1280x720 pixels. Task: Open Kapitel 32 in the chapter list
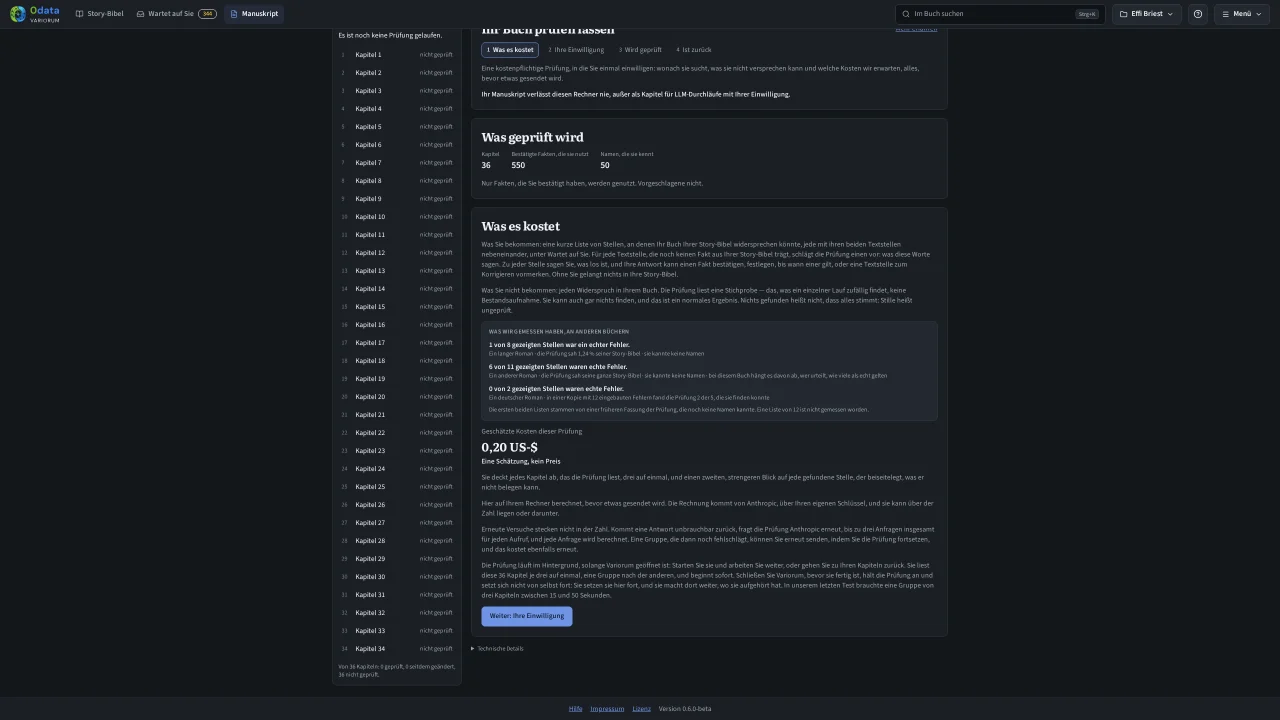coord(397,613)
